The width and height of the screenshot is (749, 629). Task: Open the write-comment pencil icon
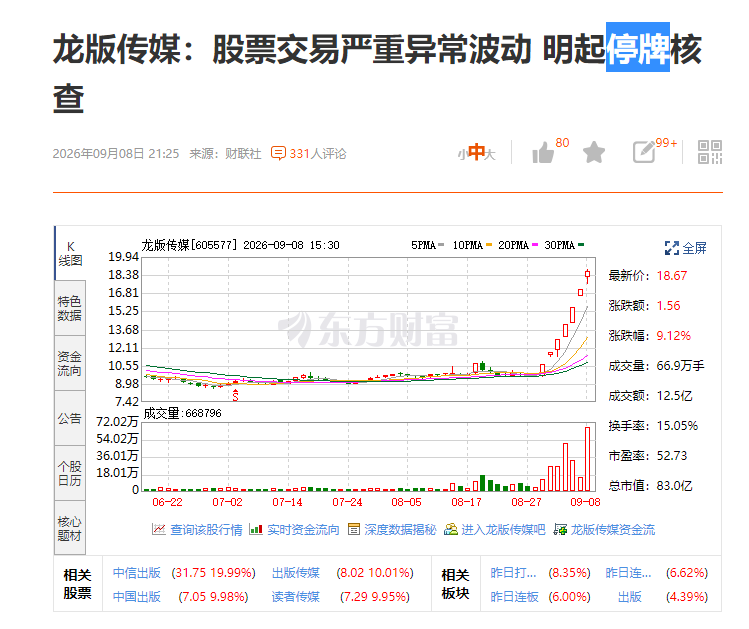(x=644, y=152)
